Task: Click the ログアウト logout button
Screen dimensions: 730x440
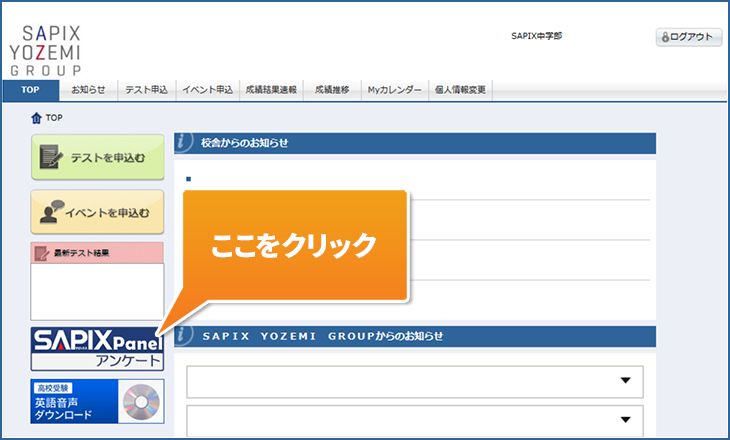Action: (689, 37)
